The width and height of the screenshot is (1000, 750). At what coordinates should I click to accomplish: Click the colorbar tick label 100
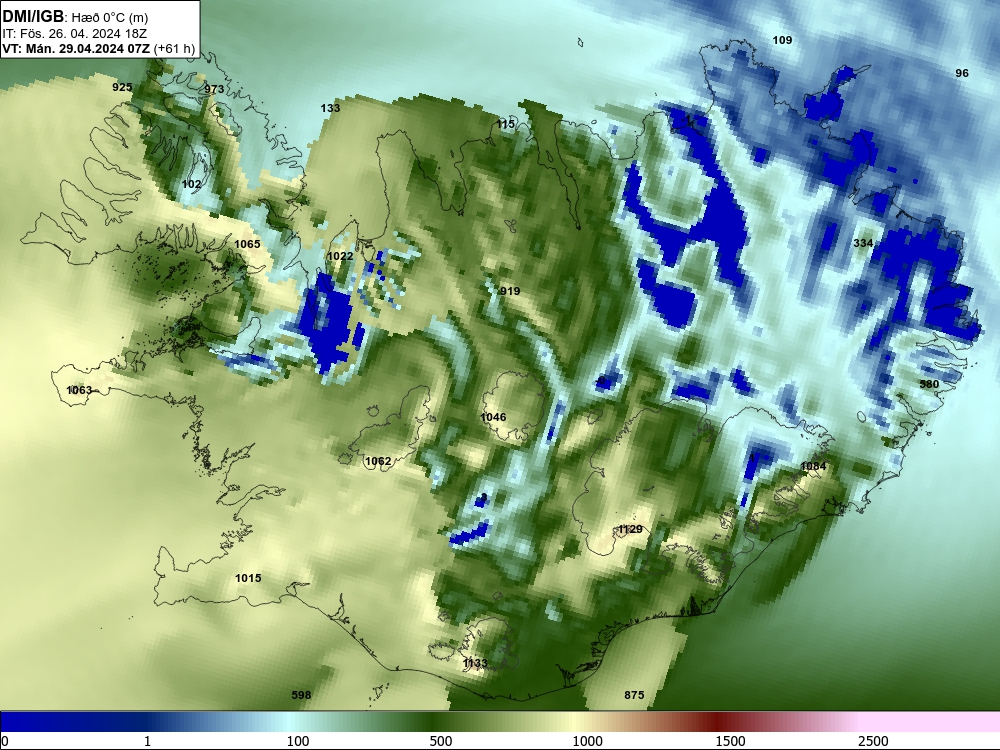(x=298, y=740)
